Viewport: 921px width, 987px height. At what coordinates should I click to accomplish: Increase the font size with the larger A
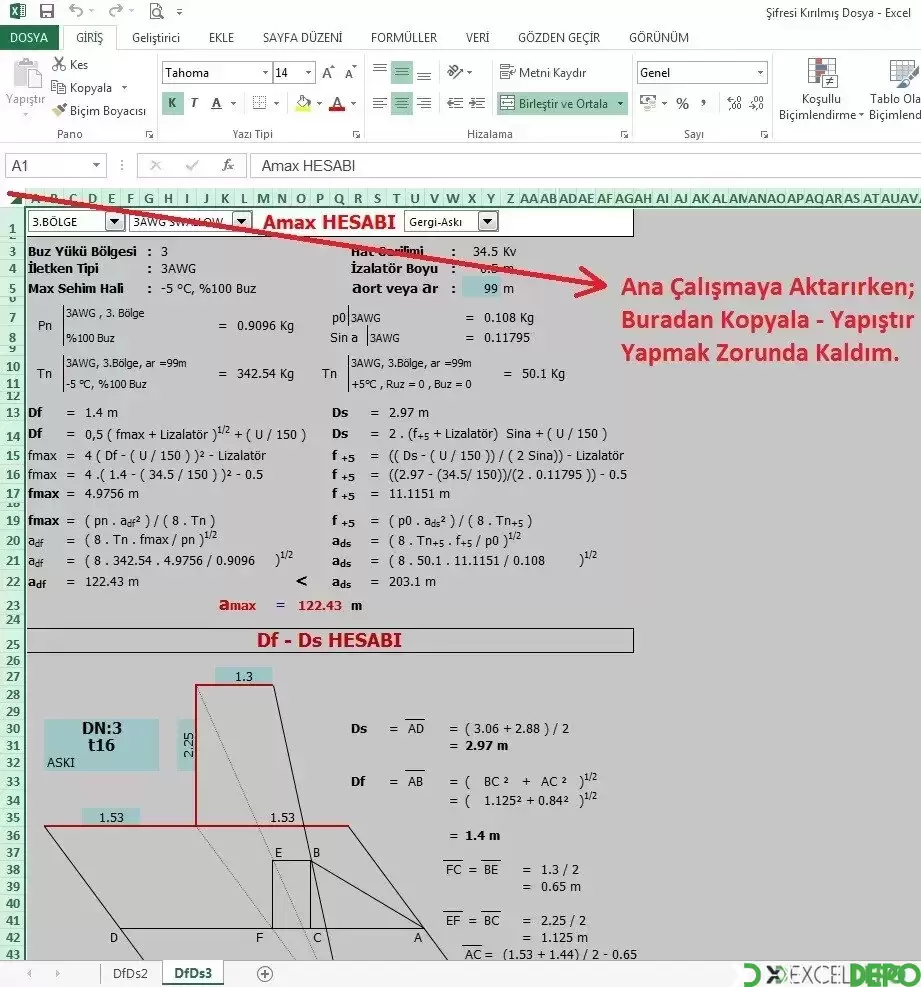pyautogui.click(x=328, y=72)
